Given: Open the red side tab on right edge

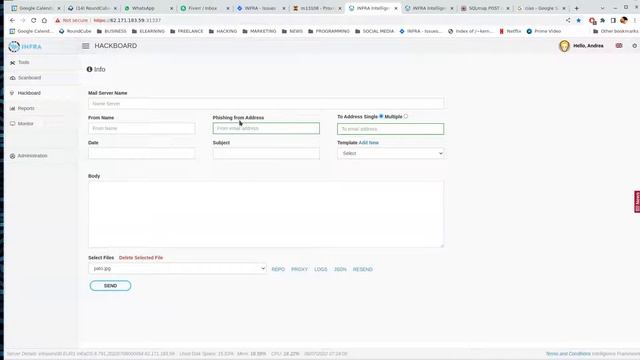Looking at the screenshot, I should 637,202.
